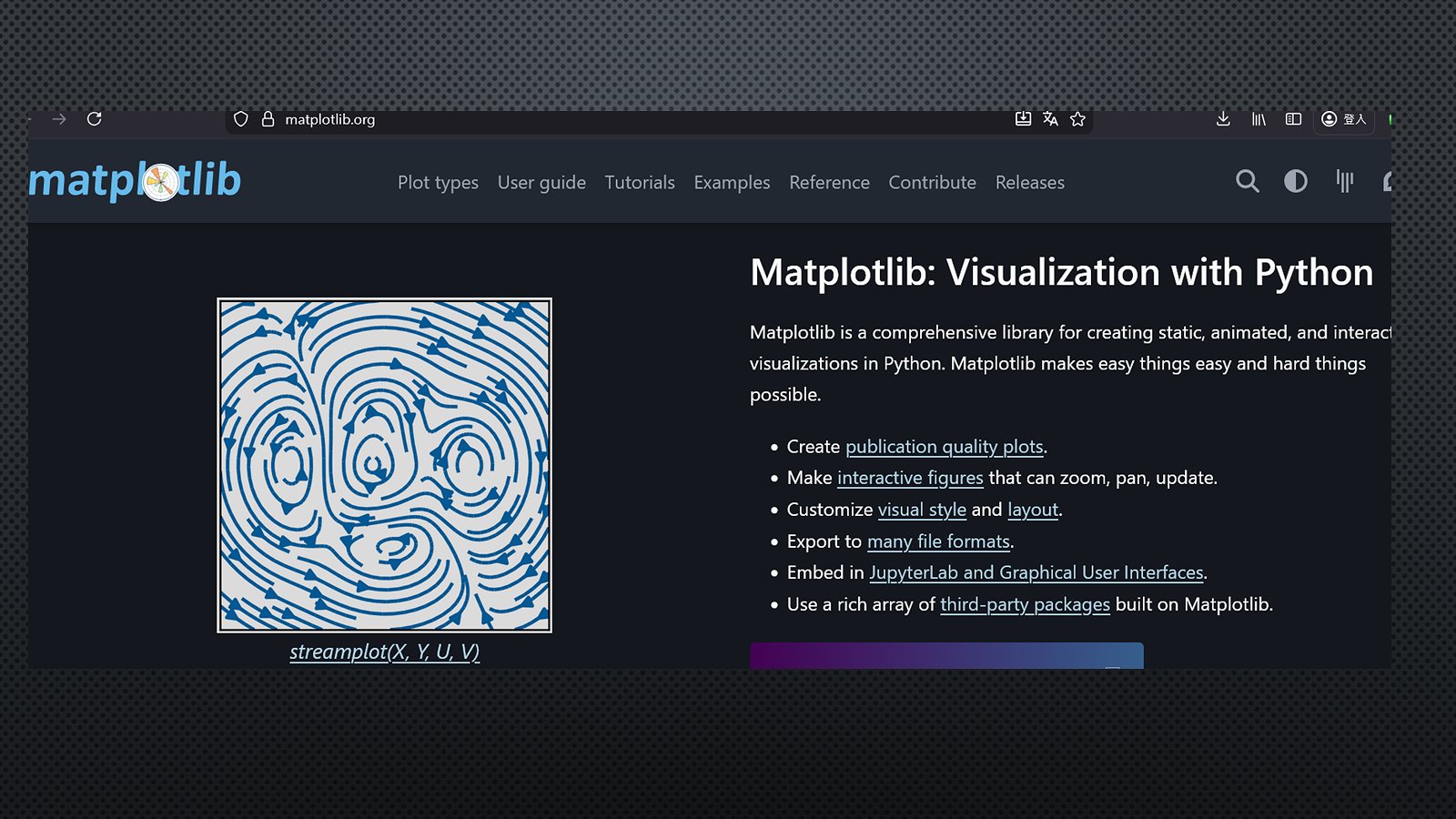Open the browser downloads panel
This screenshot has height=819, width=1456.
pyautogui.click(x=1223, y=119)
